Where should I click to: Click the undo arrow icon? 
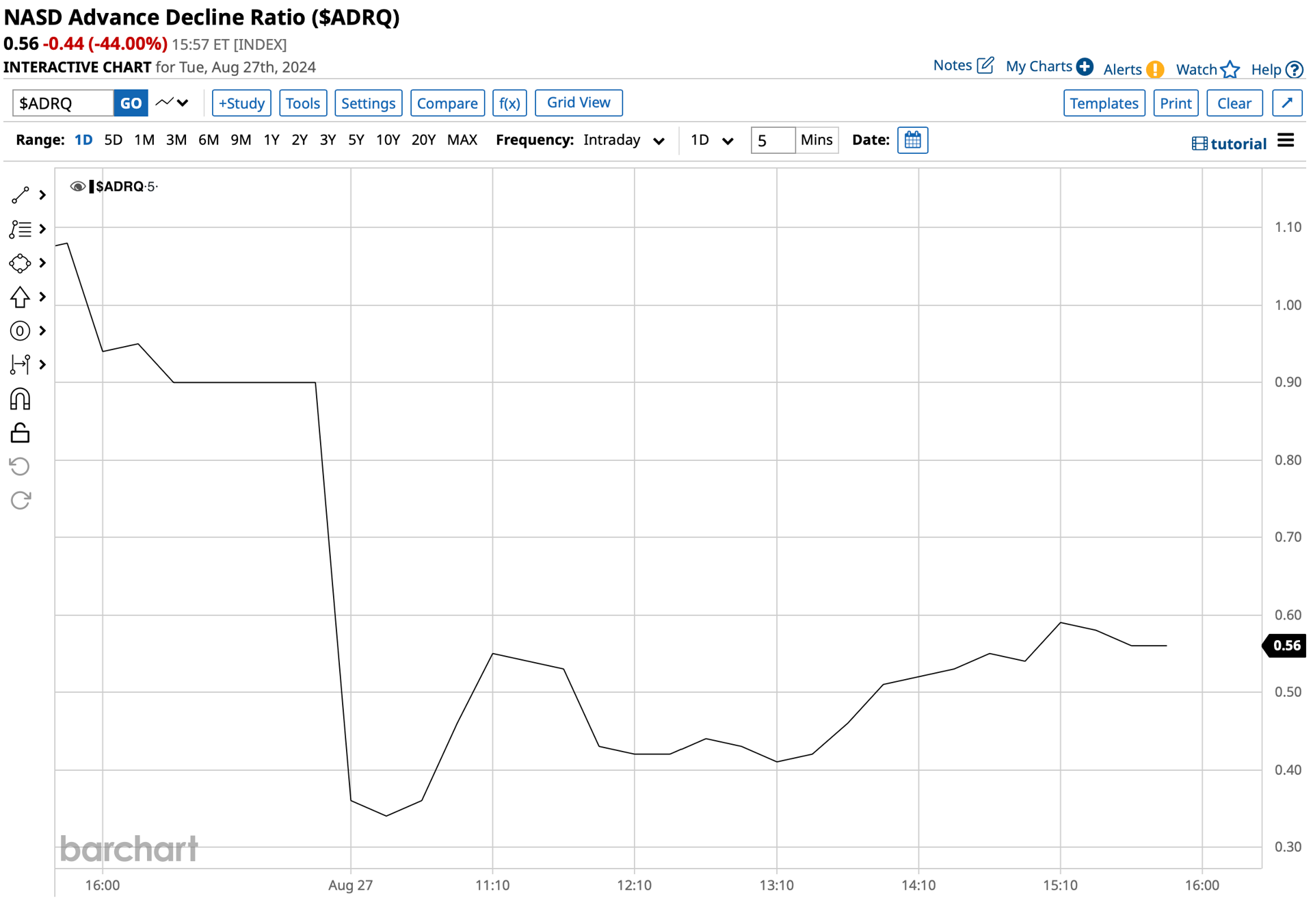tap(21, 466)
